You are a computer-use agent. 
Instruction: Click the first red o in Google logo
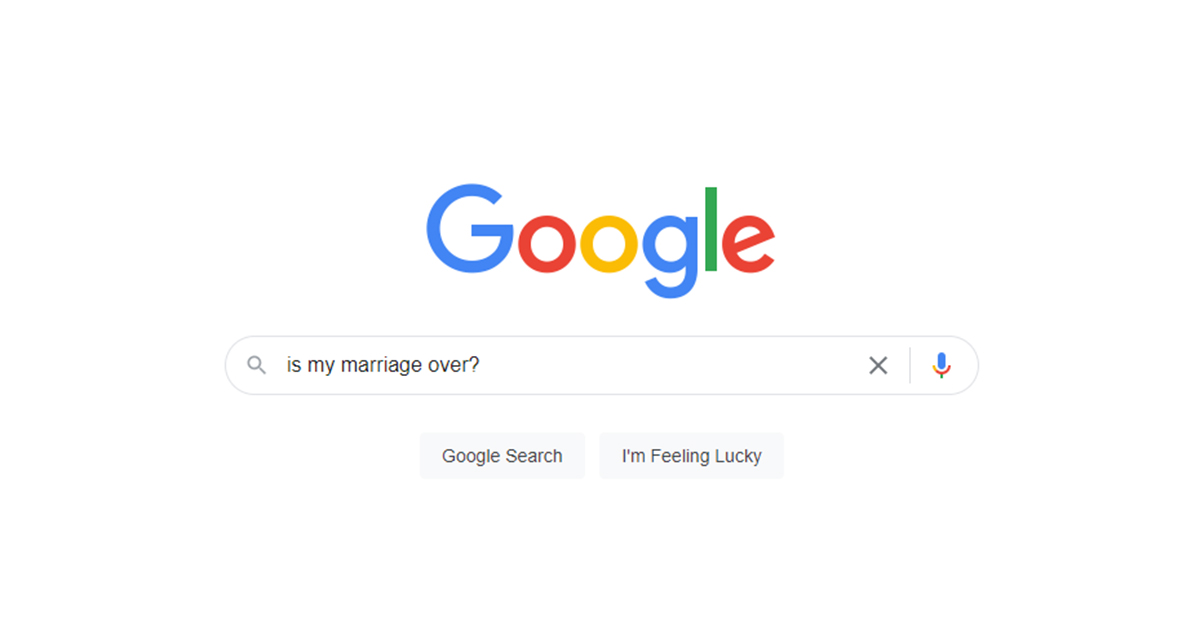pyautogui.click(x=547, y=243)
